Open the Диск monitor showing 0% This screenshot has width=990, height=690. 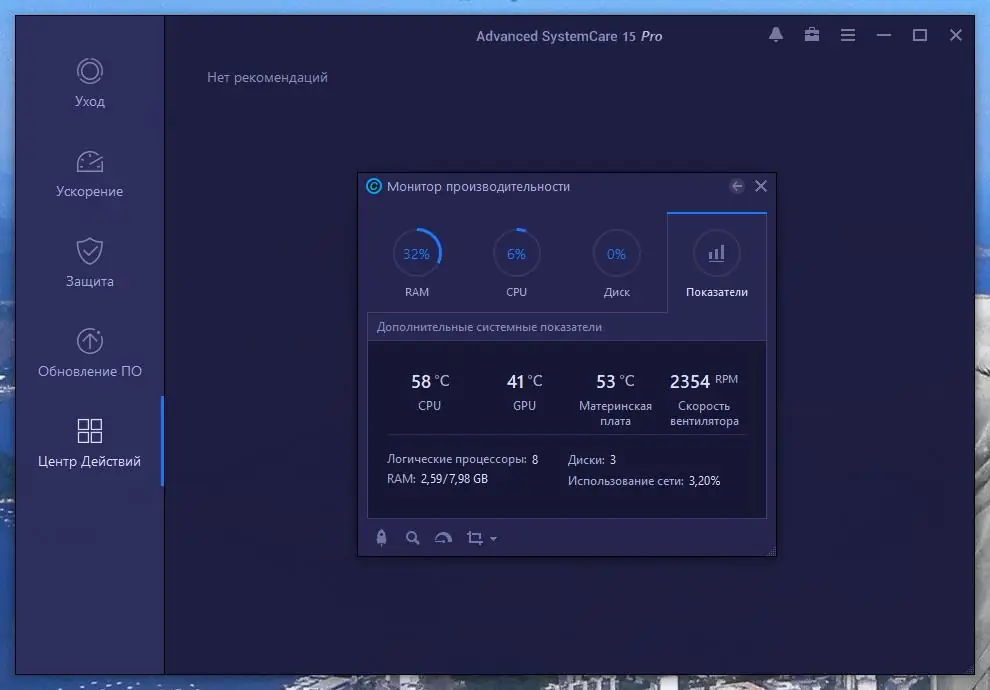pos(617,253)
